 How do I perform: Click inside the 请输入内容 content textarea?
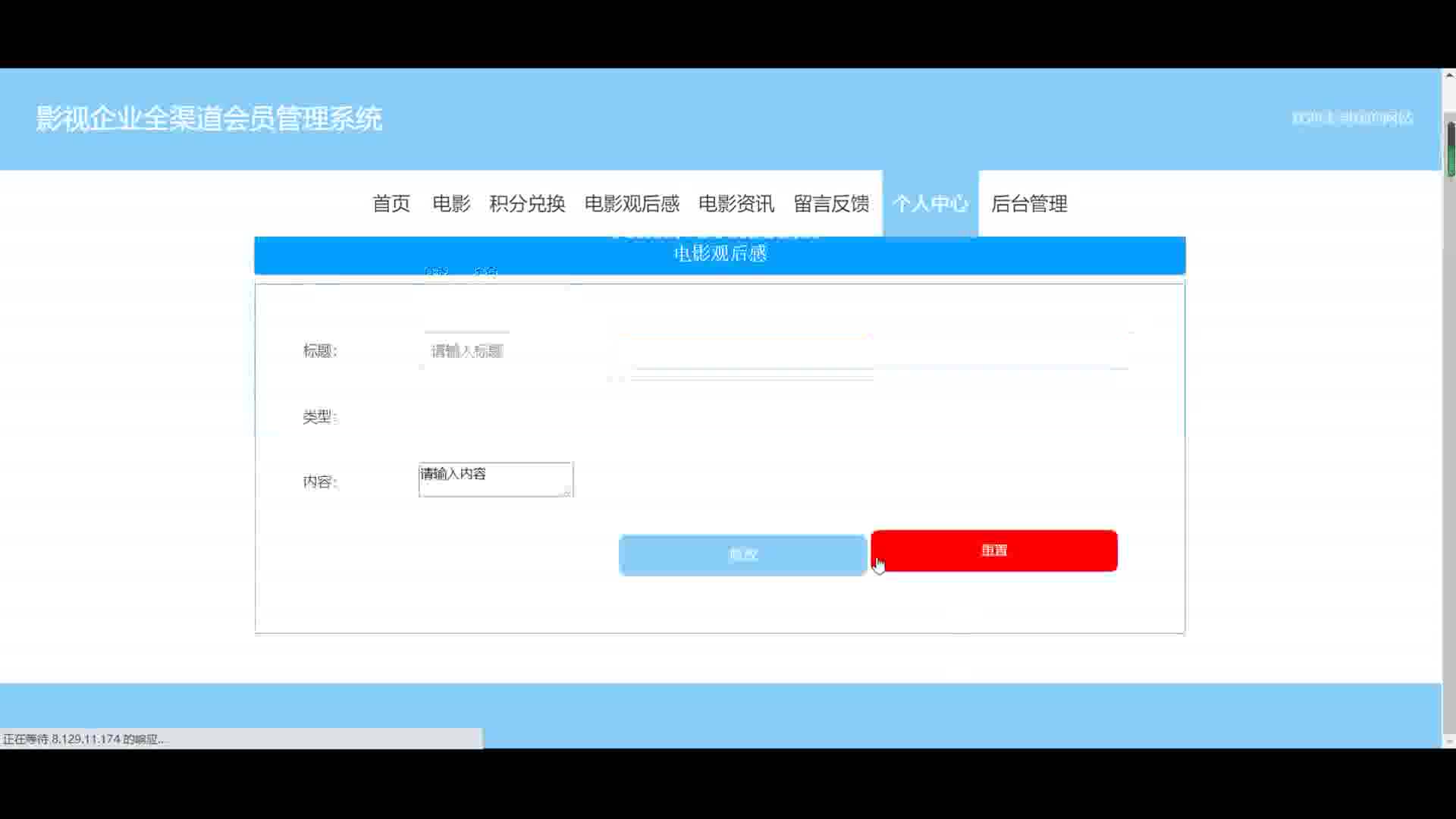[x=494, y=479]
